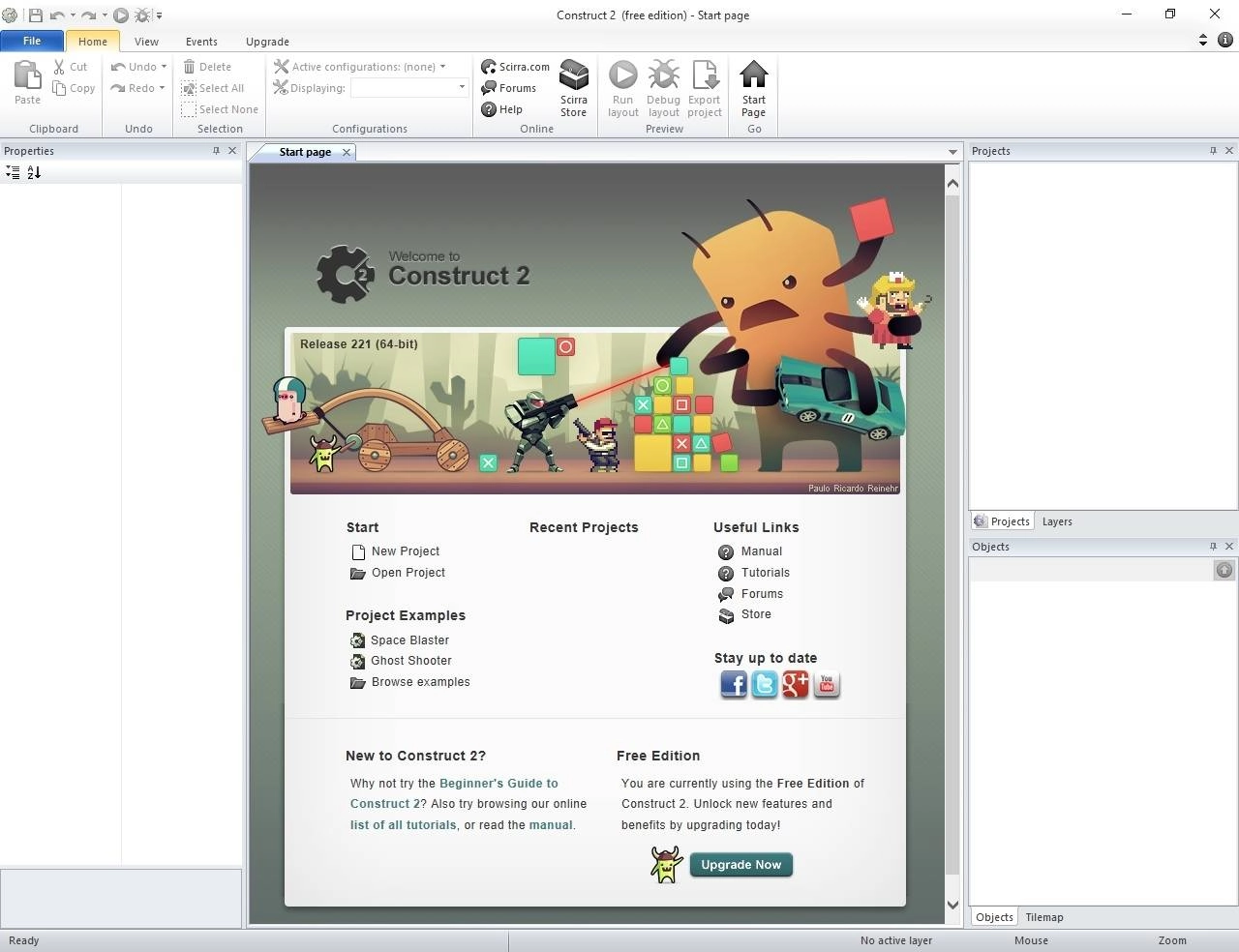The image size is (1239, 952).
Task: Open the Scirra Store chest icon
Action: [x=574, y=75]
